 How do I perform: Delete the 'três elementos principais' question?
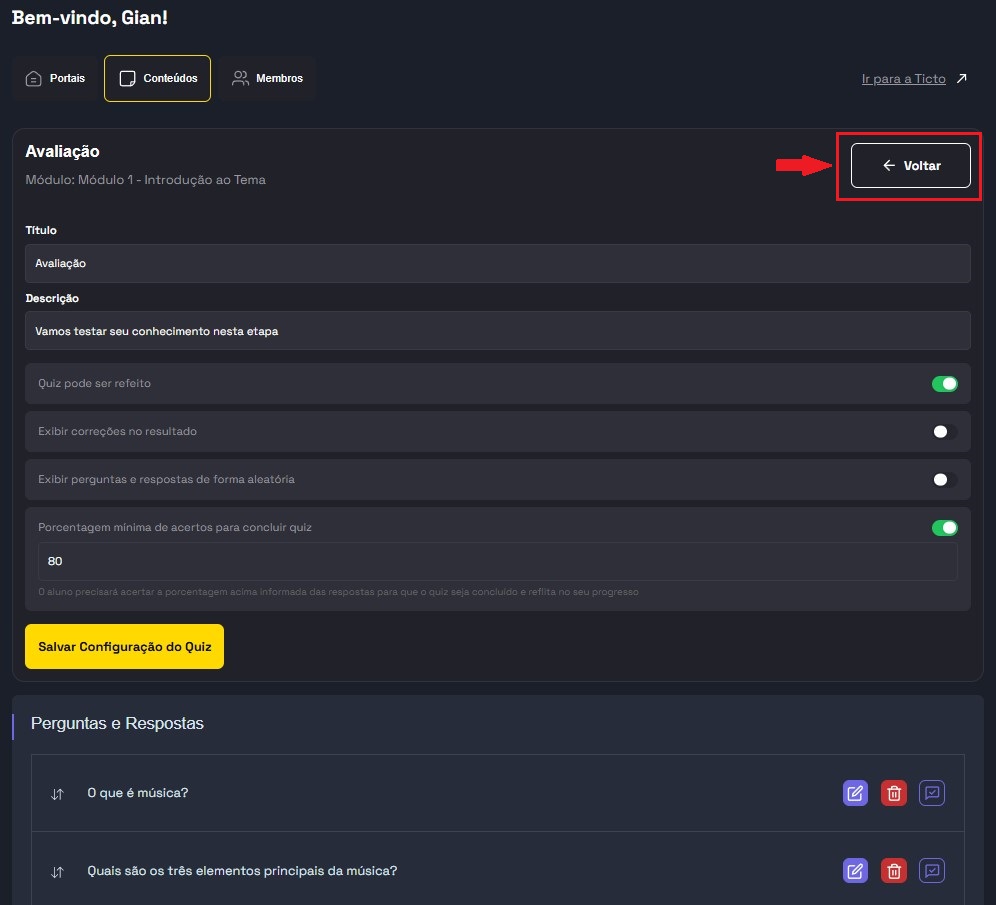[x=893, y=871]
